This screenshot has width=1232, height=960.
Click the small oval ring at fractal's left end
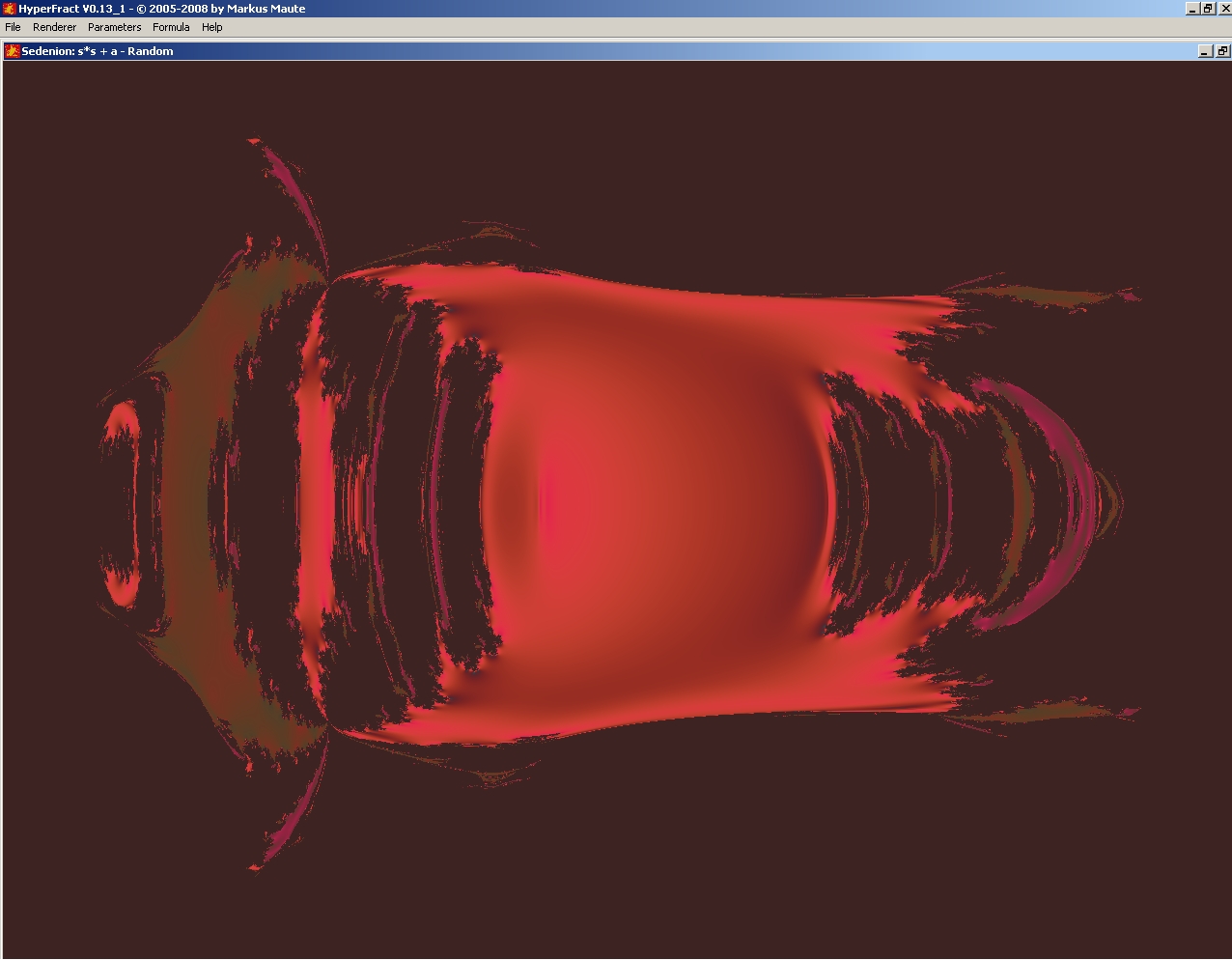pos(122,502)
